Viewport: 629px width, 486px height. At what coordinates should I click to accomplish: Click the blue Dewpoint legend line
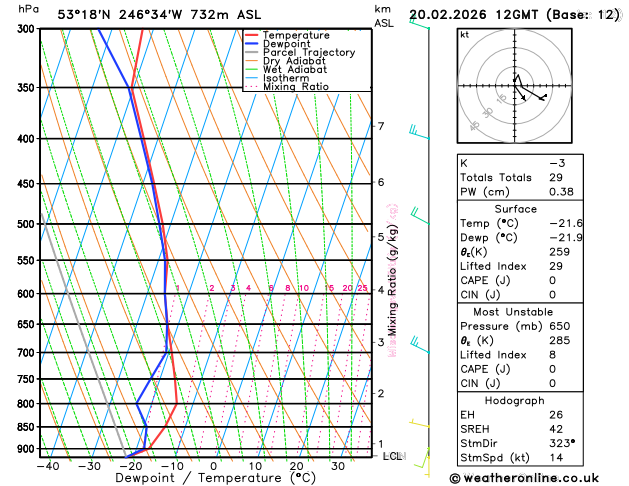pyautogui.click(x=252, y=44)
